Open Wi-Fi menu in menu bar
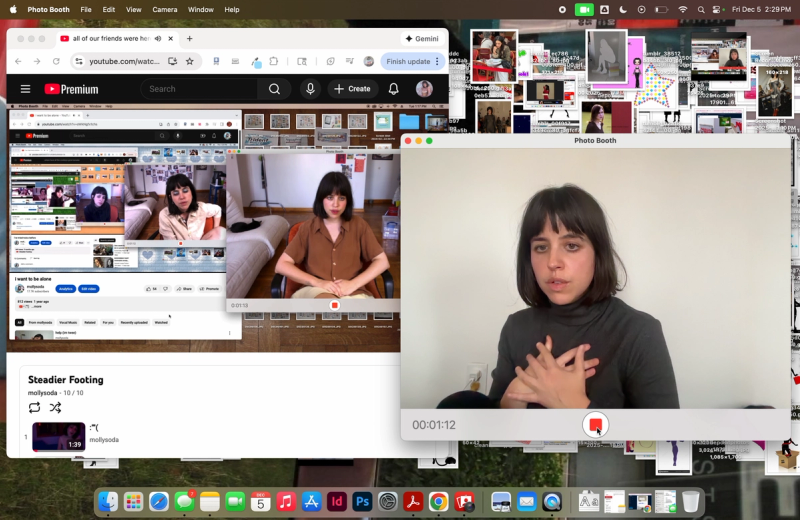Image resolution: width=800 pixels, height=520 pixels. (683, 9)
